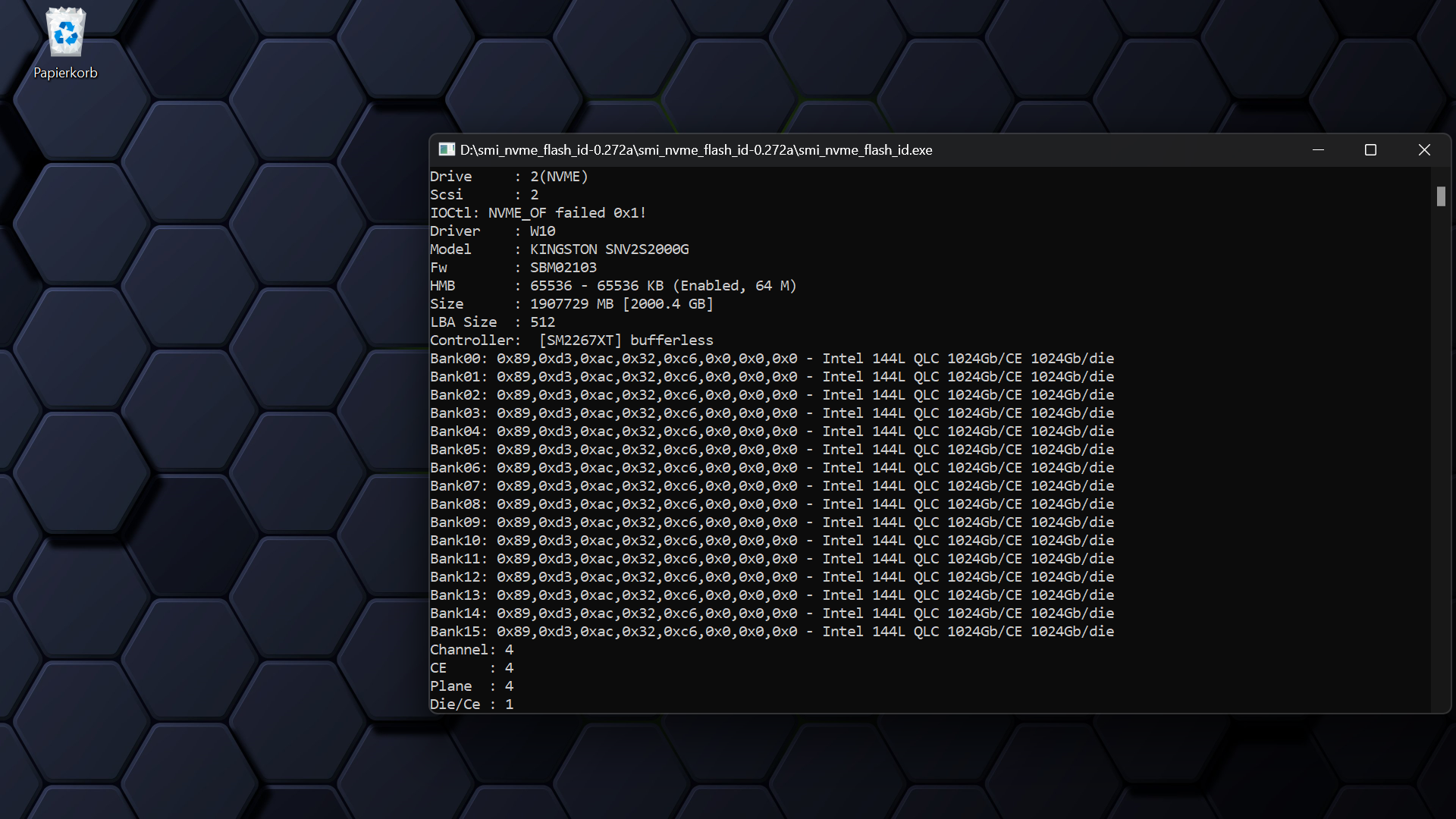Viewport: 1456px width, 819px height.
Task: Close the smi_nvme_flash_id.exe window
Action: pyautogui.click(x=1424, y=150)
